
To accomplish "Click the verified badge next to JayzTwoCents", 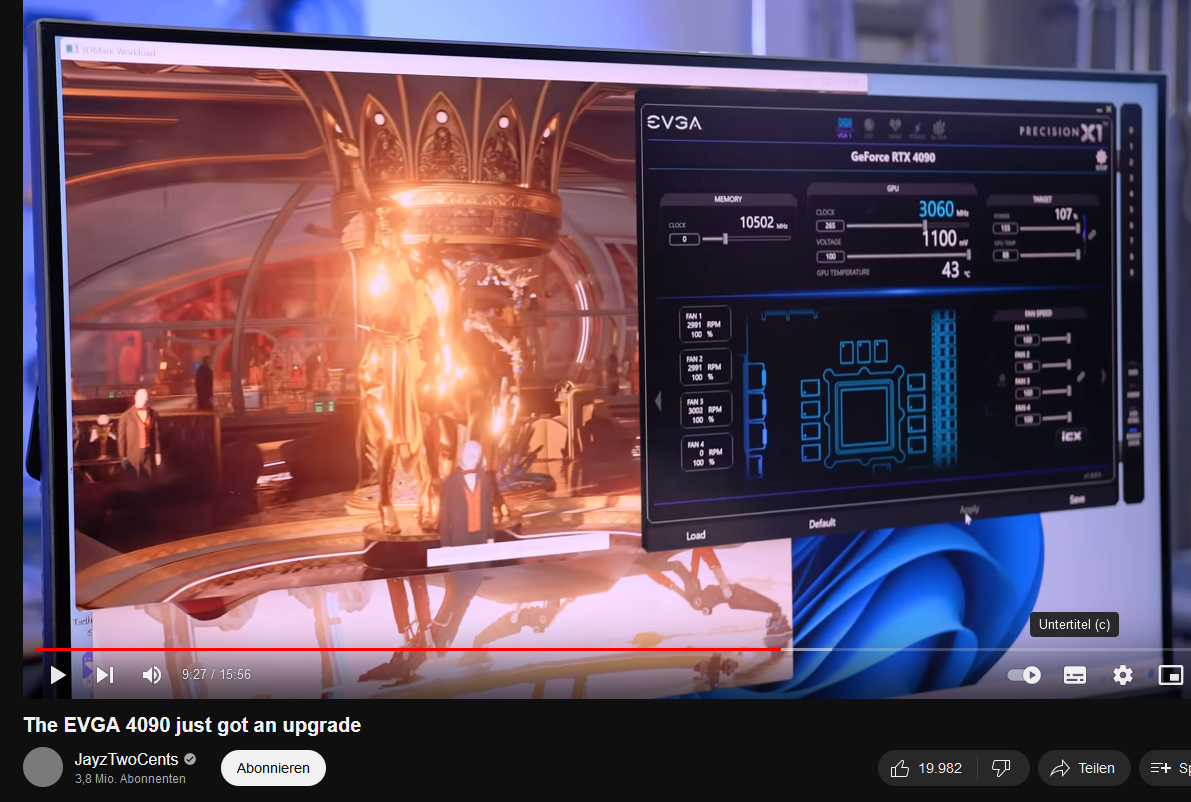I will [191, 759].
